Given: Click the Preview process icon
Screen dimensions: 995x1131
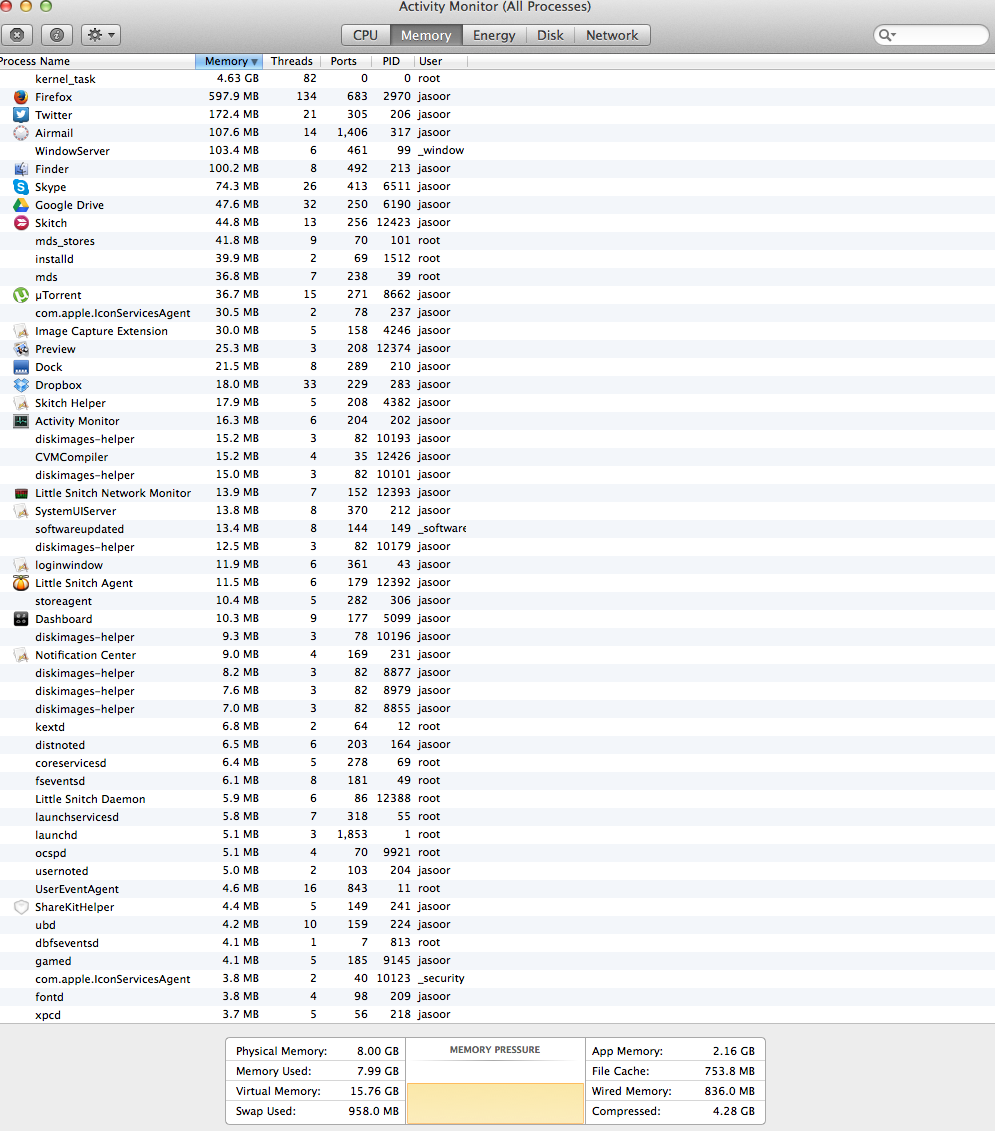Looking at the screenshot, I should tap(21, 349).
